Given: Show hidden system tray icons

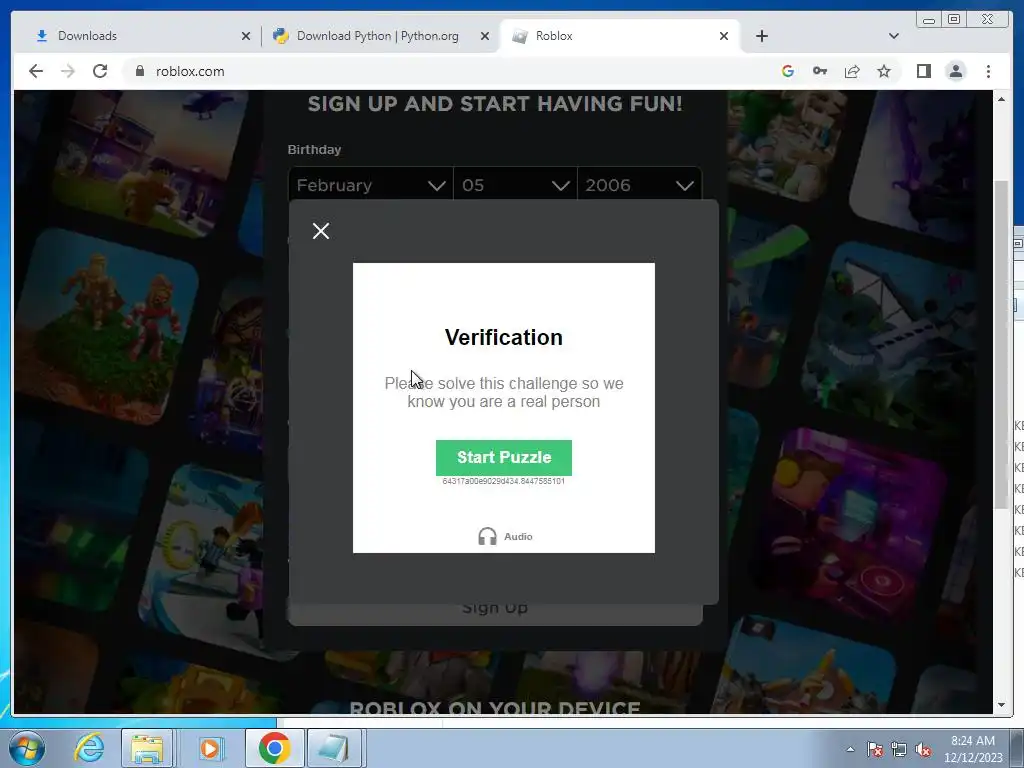Looking at the screenshot, I should pyautogui.click(x=850, y=749).
